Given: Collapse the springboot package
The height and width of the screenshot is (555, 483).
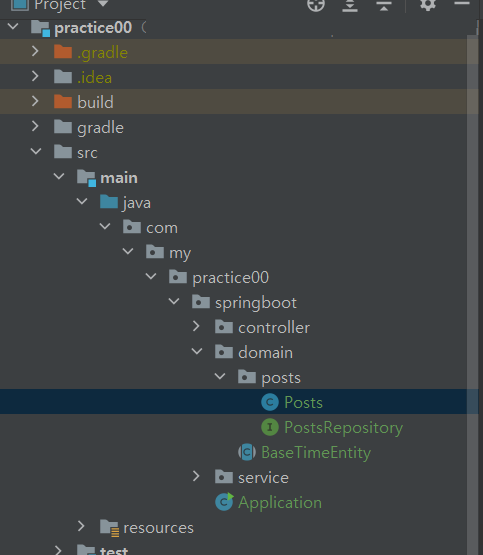Looking at the screenshot, I should [174, 301].
